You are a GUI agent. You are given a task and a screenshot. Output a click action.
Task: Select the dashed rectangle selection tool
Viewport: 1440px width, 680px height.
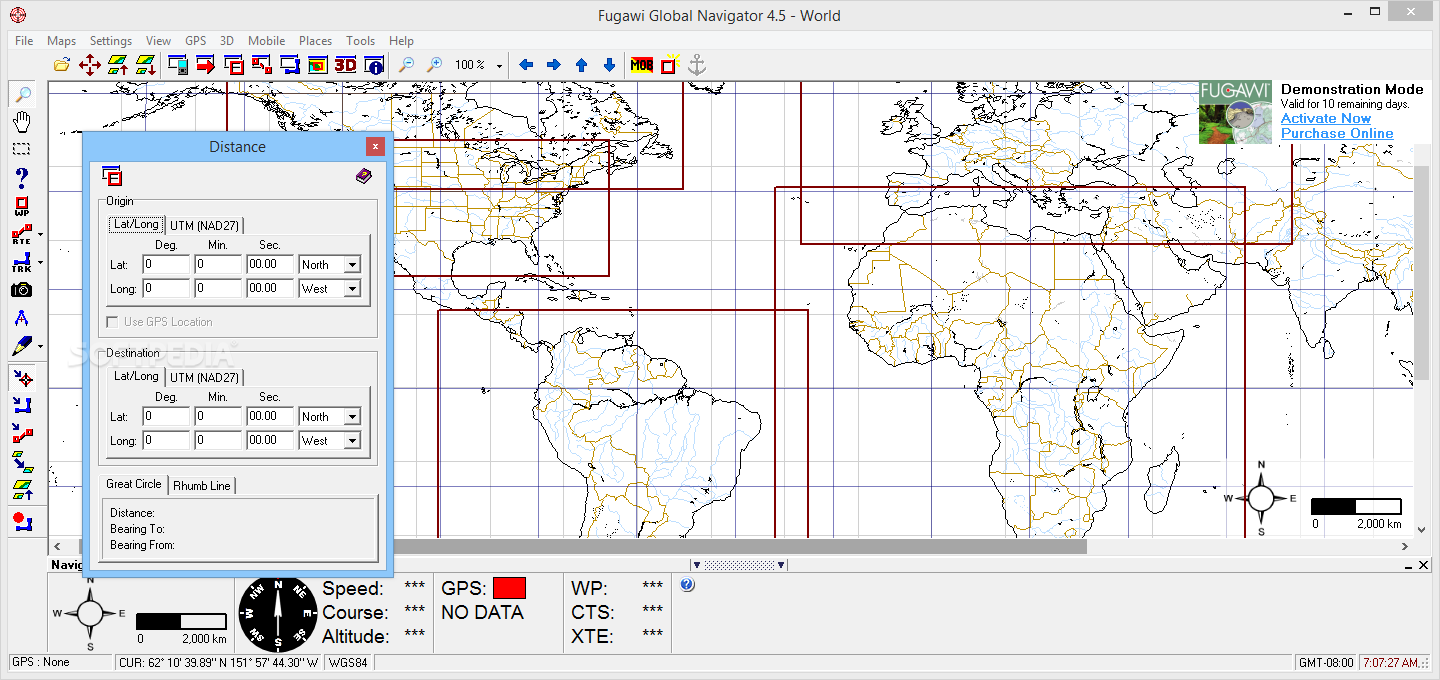pyautogui.click(x=22, y=149)
